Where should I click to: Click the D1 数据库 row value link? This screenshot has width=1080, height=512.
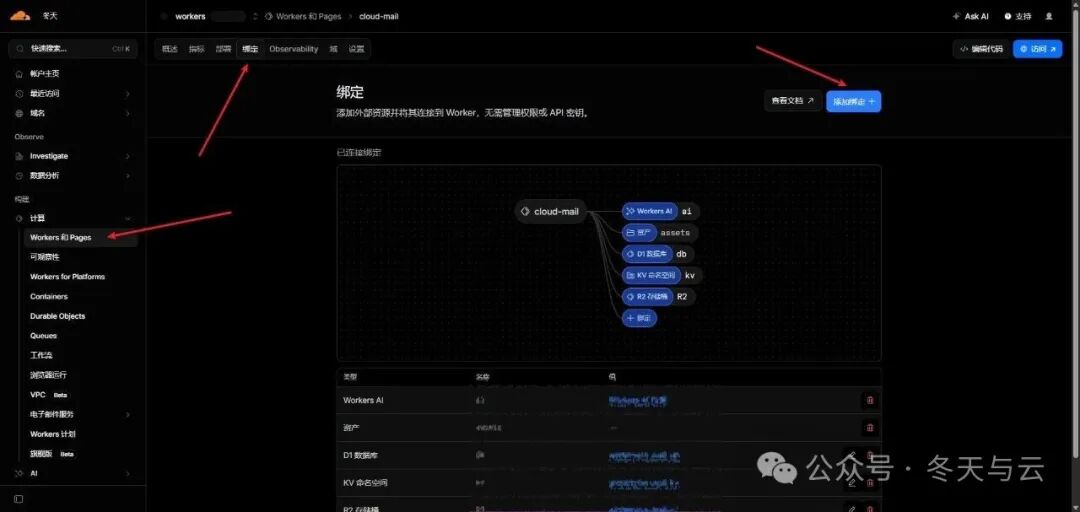(643, 455)
